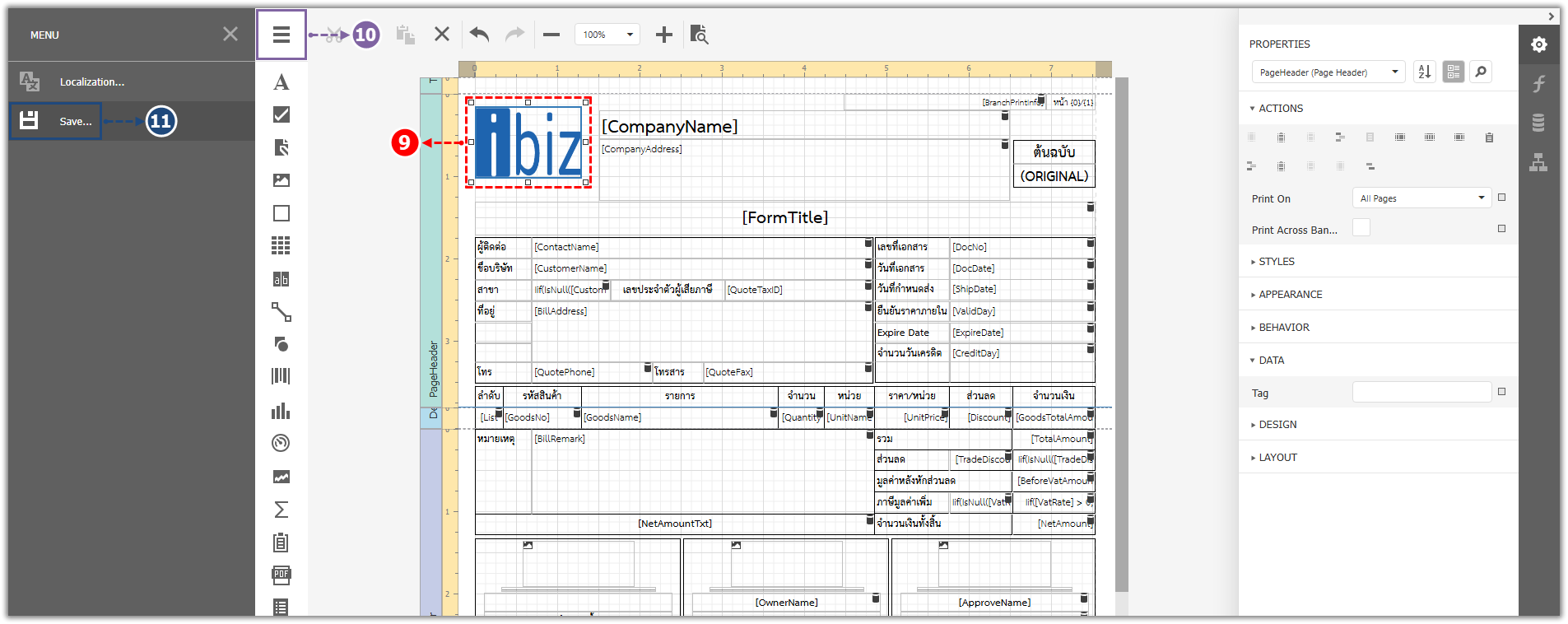Toggle alphabetical sort of properties
The height and width of the screenshot is (624, 1568).
tap(1424, 72)
